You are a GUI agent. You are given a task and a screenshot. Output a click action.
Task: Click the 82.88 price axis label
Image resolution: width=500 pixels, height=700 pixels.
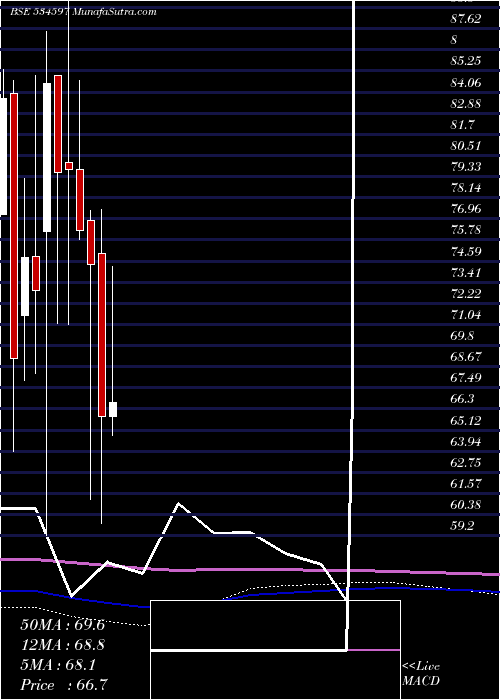coord(466,103)
